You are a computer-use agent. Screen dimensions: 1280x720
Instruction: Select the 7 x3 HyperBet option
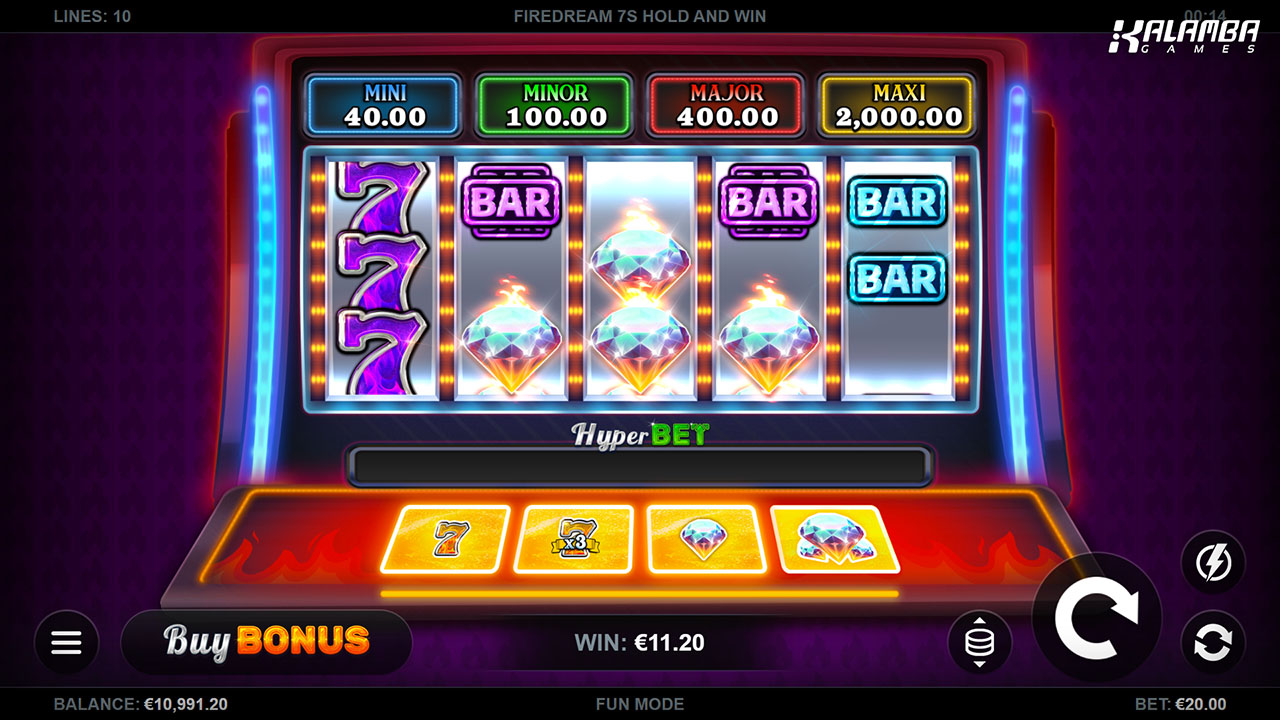pyautogui.click(x=574, y=539)
